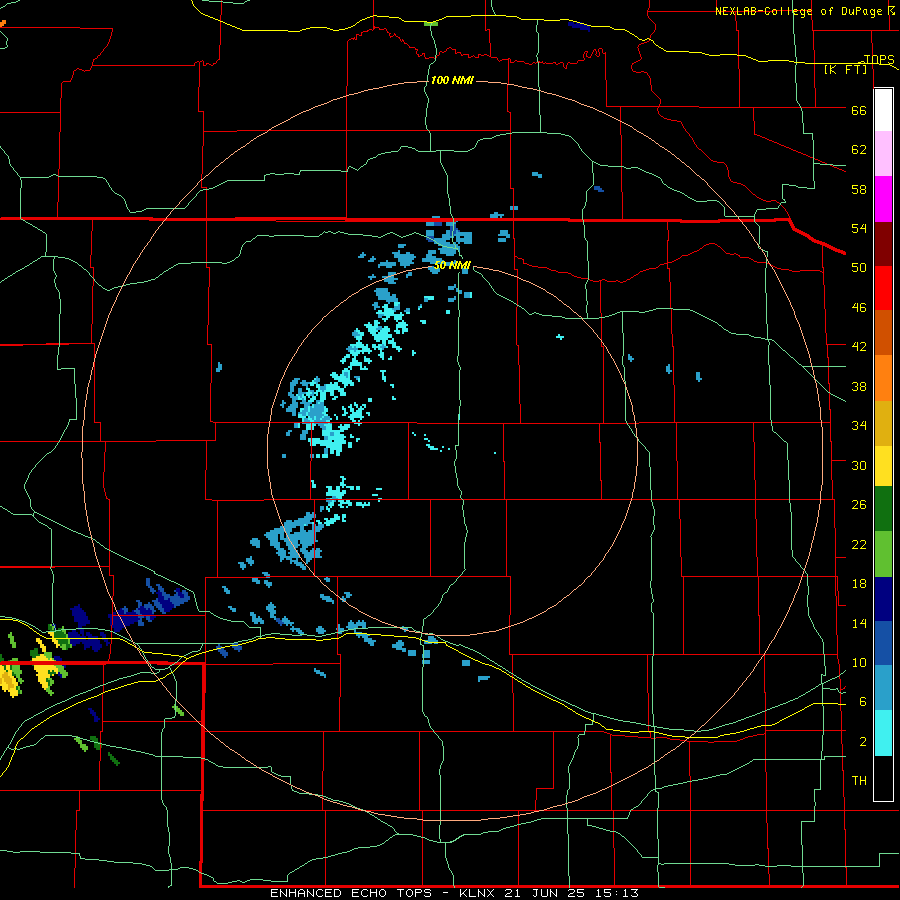Click the '38' legend value
Image resolution: width=900 pixels, height=900 pixels.
(x=859, y=387)
